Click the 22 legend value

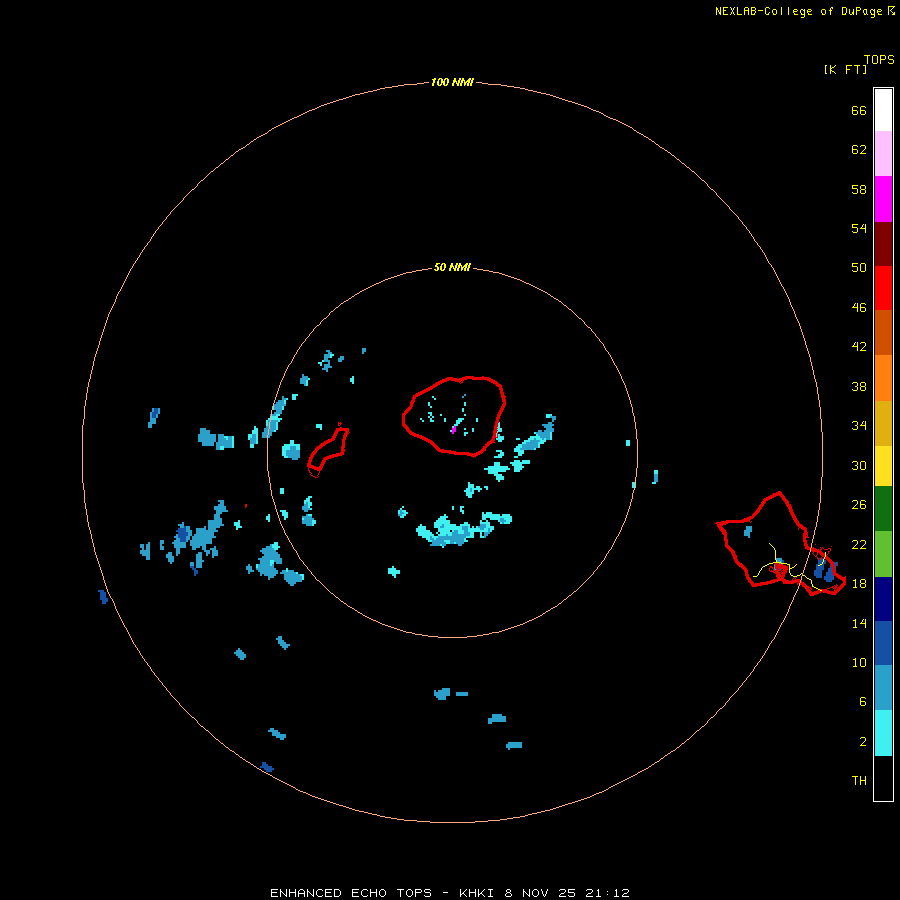(859, 544)
